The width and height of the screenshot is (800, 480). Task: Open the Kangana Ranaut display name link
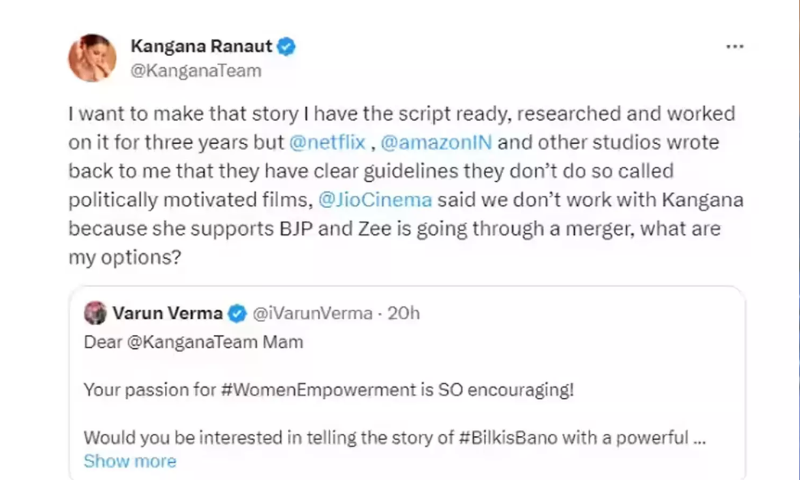click(202, 47)
